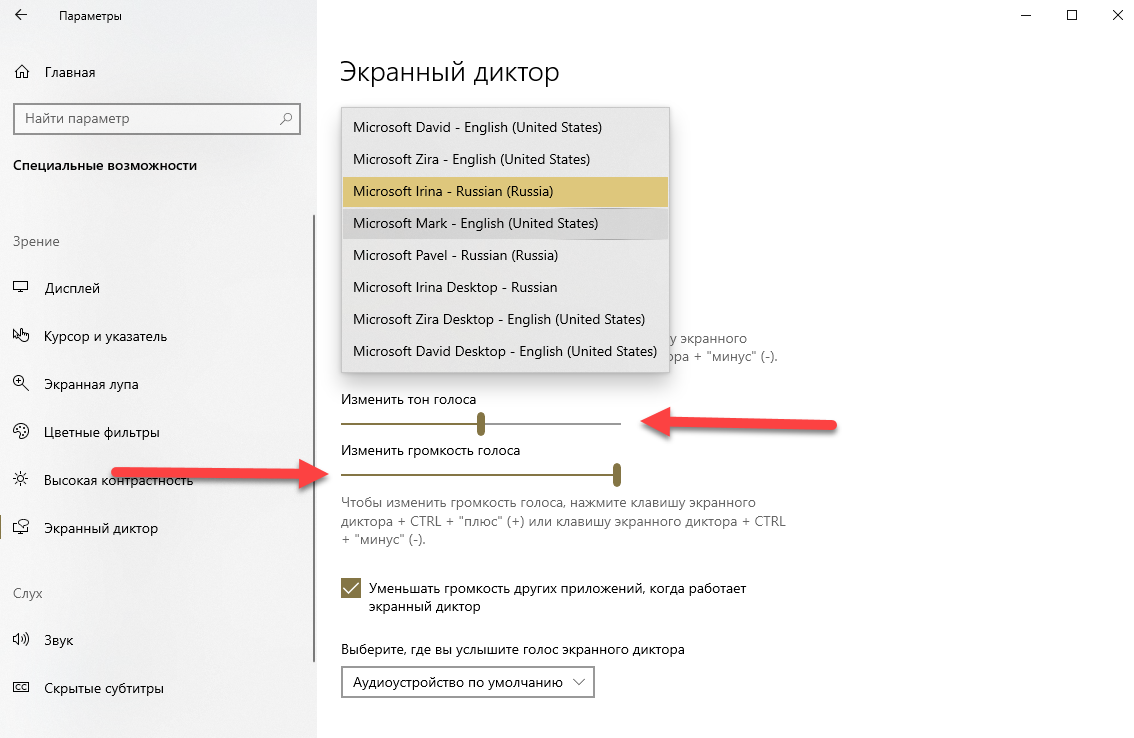This screenshot has height=738, width=1134.
Task: Click the Скрытые субтитры CC icon
Action: [x=21, y=687]
